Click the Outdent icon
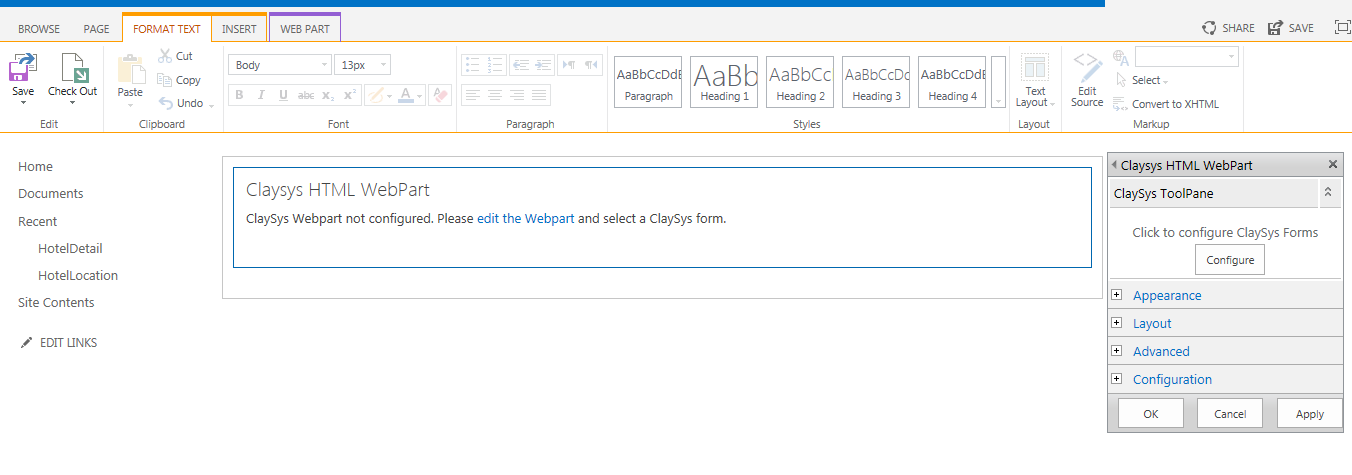 (520, 65)
